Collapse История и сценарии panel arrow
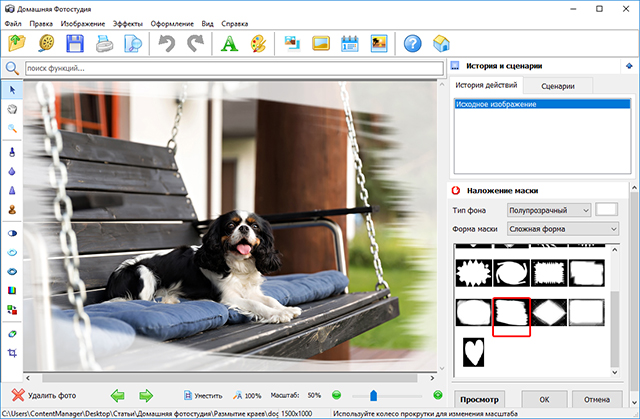 pyautogui.click(x=629, y=66)
